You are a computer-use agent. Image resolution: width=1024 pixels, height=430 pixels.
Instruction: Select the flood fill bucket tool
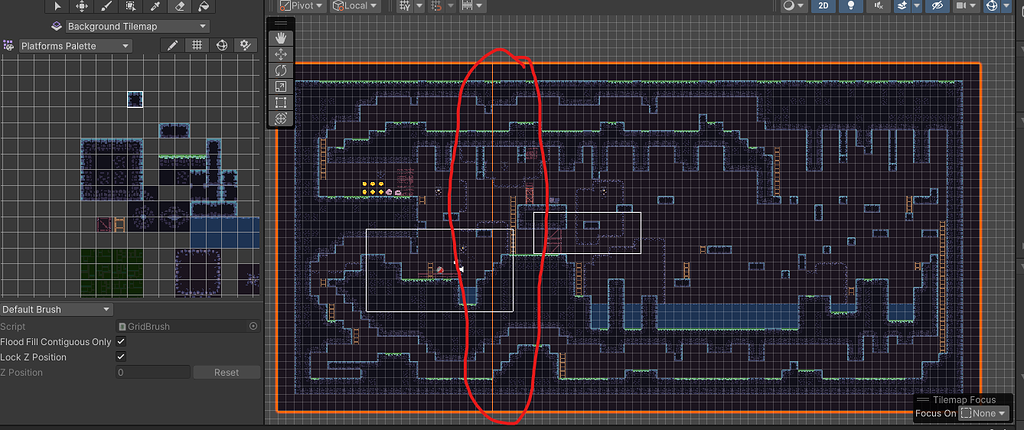click(203, 6)
